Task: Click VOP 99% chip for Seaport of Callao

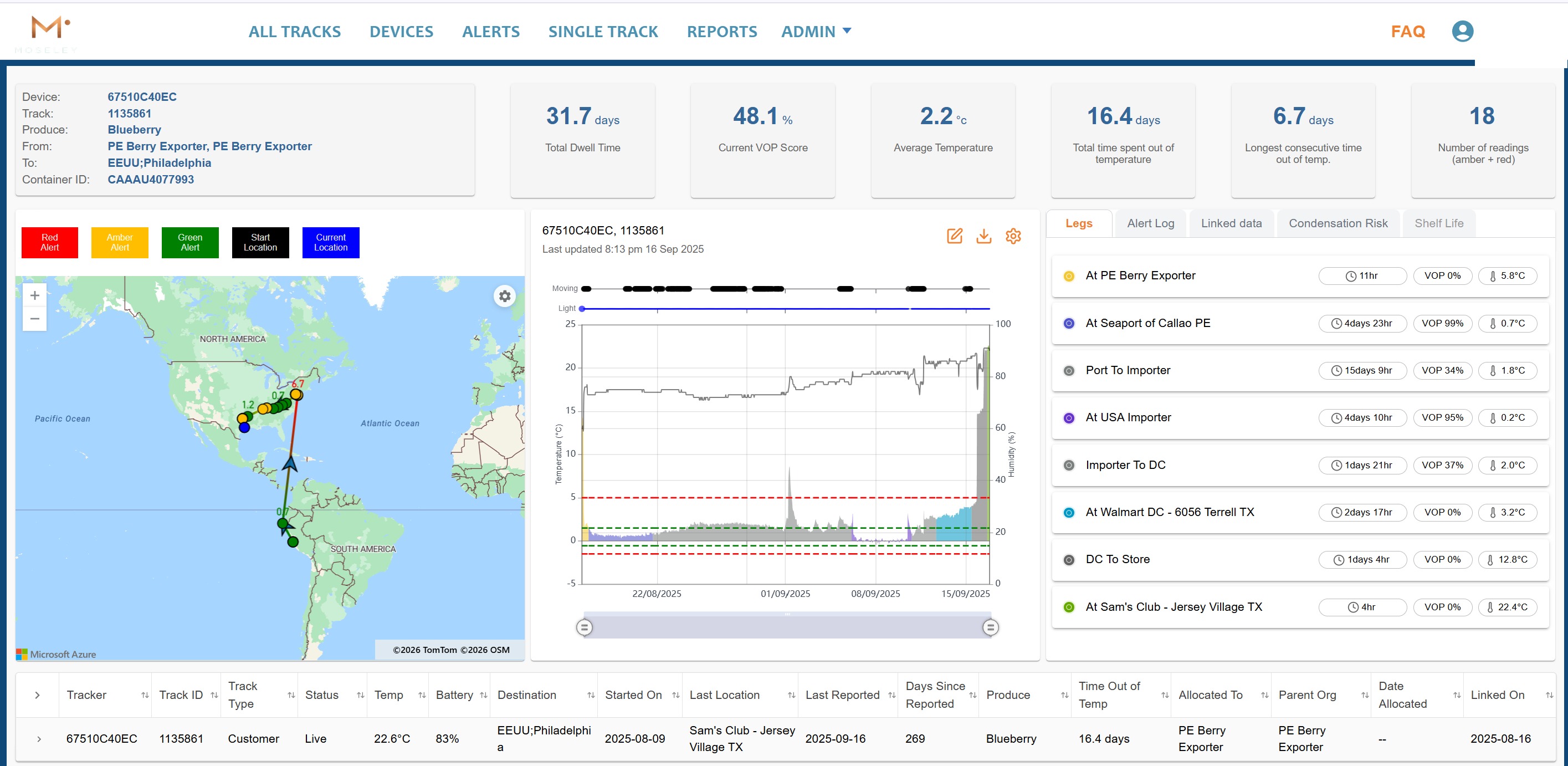Action: [x=1442, y=323]
